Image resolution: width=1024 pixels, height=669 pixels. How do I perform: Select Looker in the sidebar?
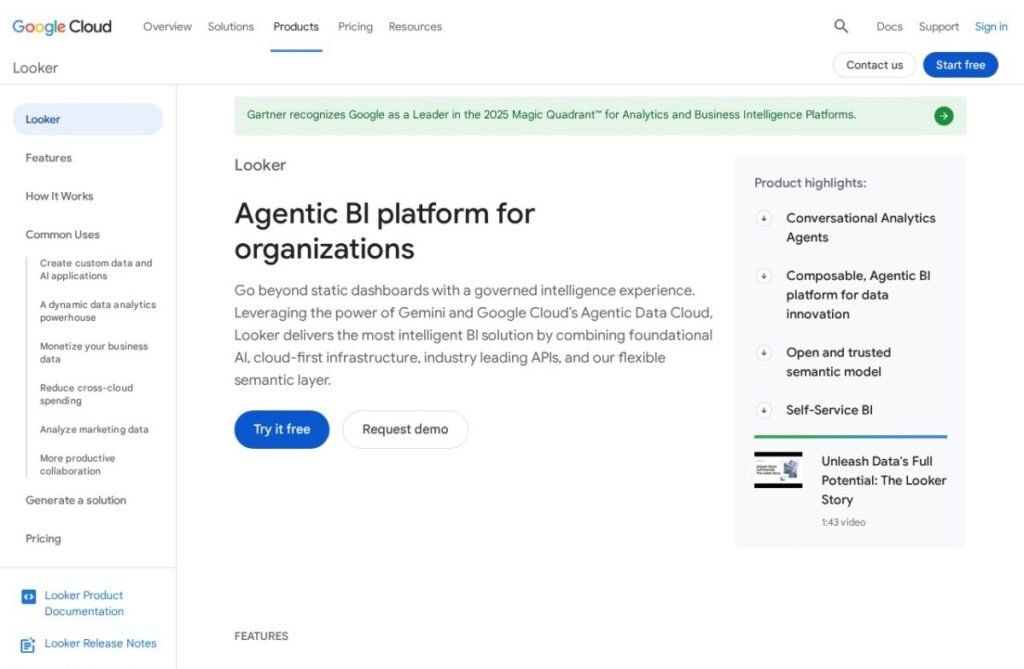(x=88, y=120)
